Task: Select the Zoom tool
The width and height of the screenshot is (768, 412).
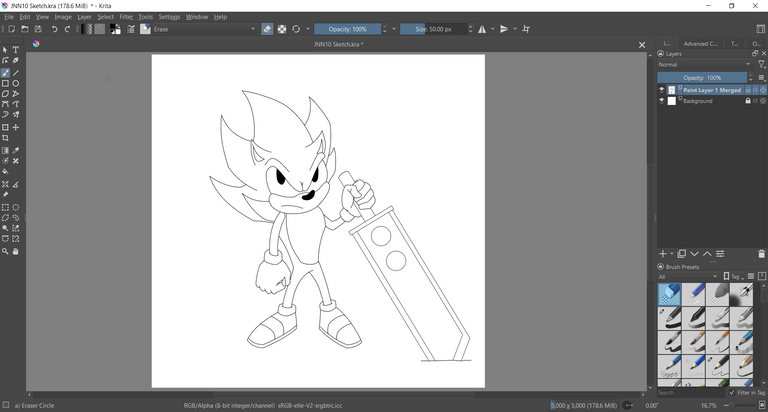Action: coord(5,251)
